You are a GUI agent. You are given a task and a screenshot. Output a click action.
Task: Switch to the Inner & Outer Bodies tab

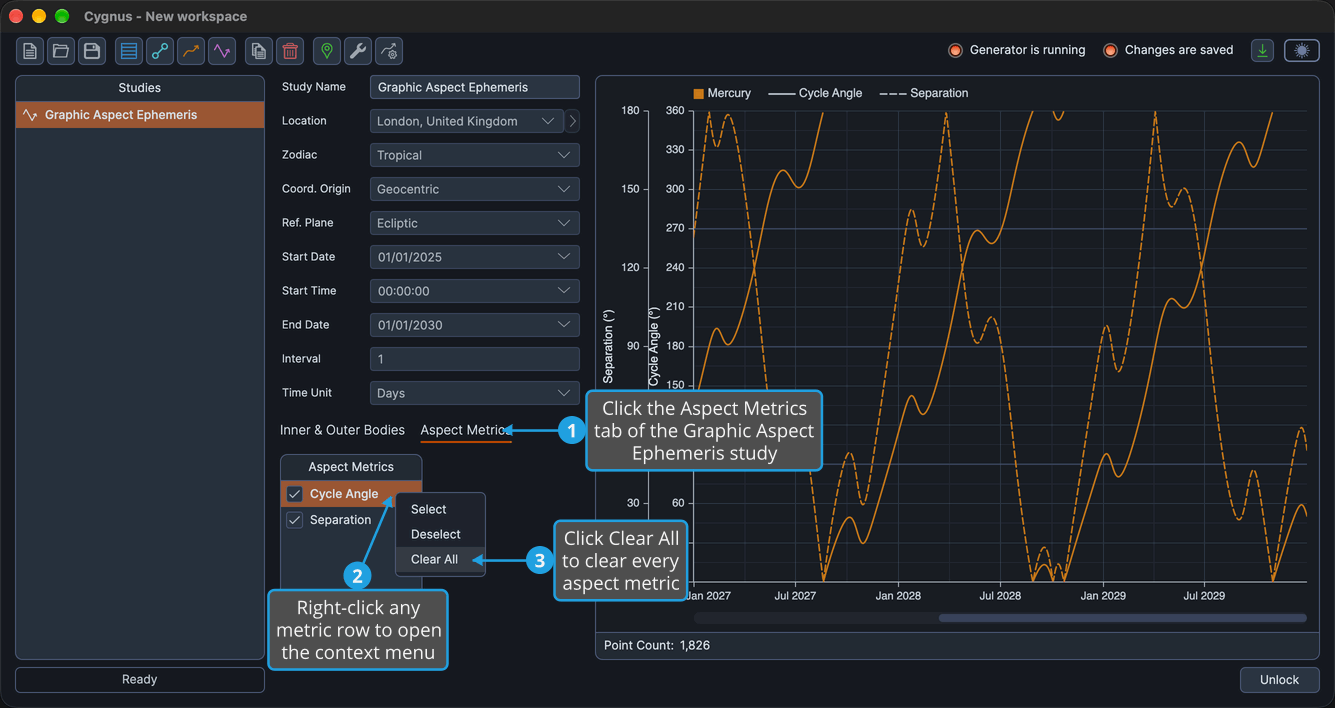tap(342, 430)
